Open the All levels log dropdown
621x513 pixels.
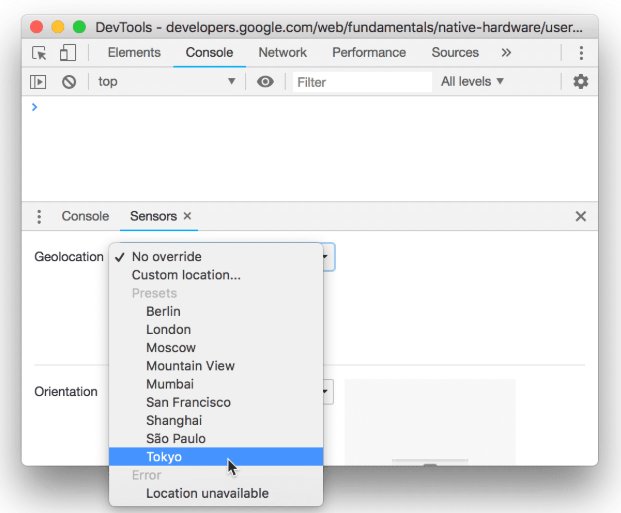472,82
